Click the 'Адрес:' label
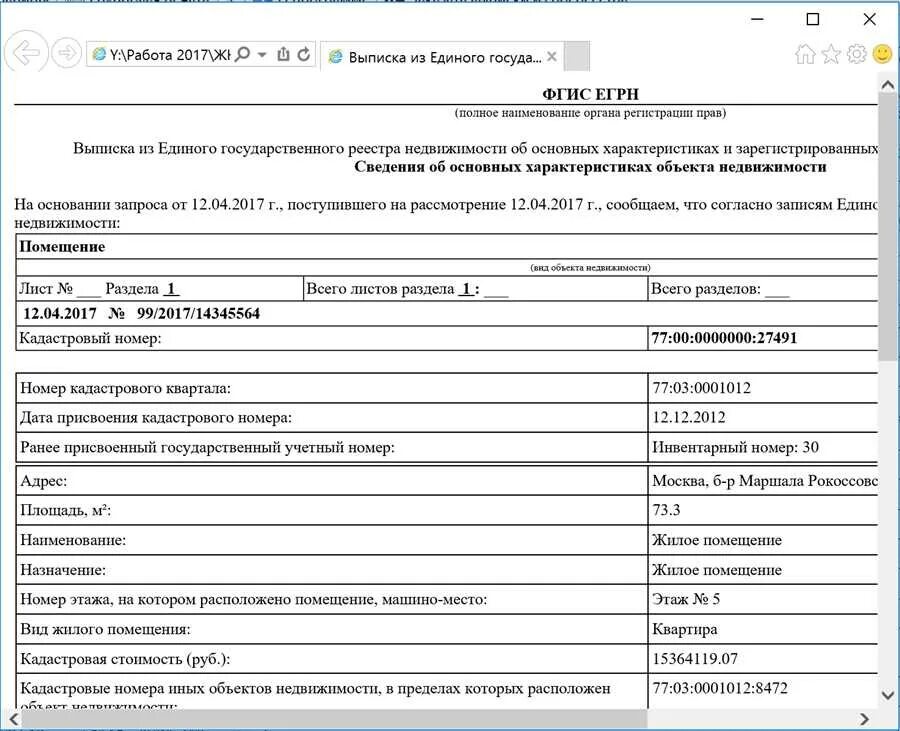 [x=44, y=481]
